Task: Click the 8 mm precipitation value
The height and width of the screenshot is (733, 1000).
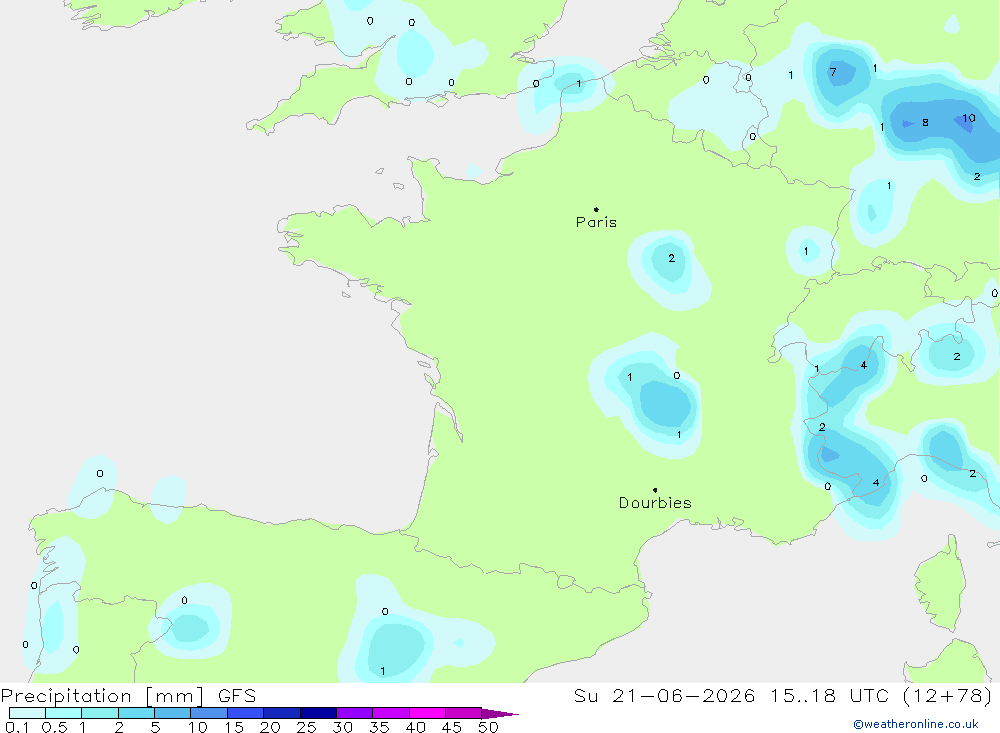Action: tap(925, 122)
